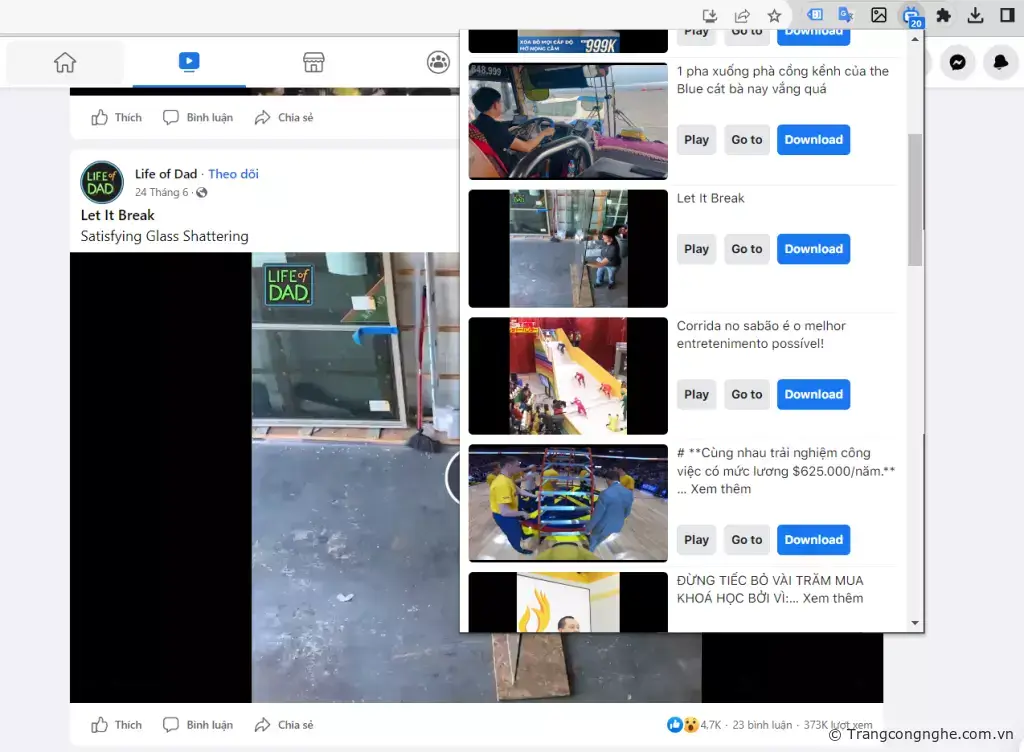This screenshot has width=1024, height=752.
Task: Open the Facebook Home tab icon
Action: coord(65,63)
